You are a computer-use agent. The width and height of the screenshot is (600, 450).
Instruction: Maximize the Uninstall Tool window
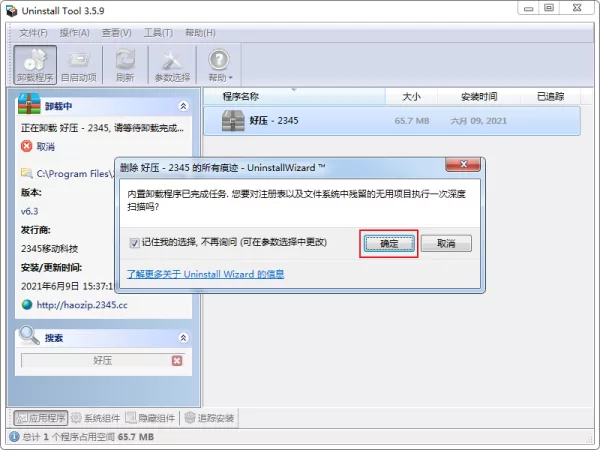(x=549, y=8)
